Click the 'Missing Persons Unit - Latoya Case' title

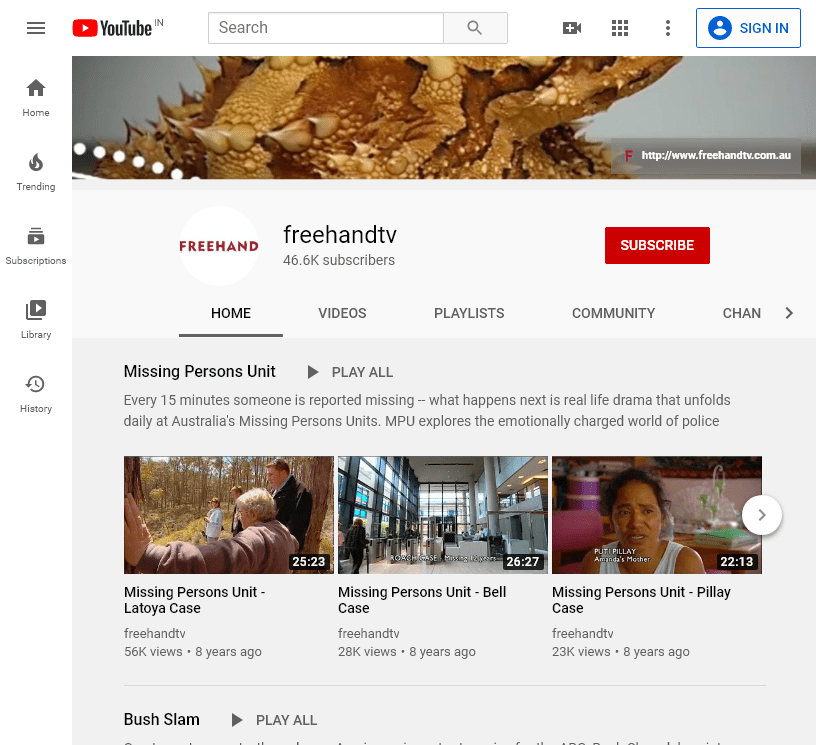[195, 600]
